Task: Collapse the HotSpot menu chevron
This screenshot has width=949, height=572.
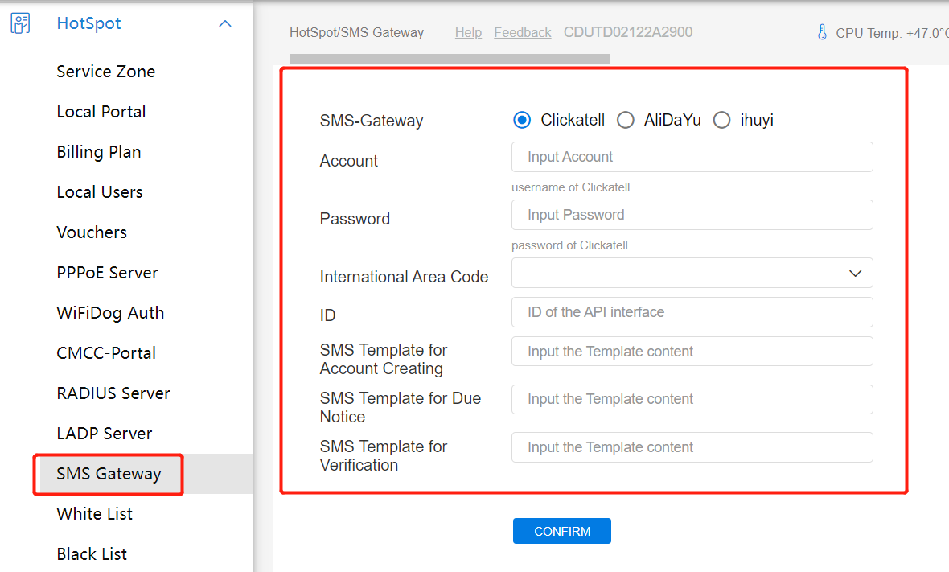Action: click(225, 24)
